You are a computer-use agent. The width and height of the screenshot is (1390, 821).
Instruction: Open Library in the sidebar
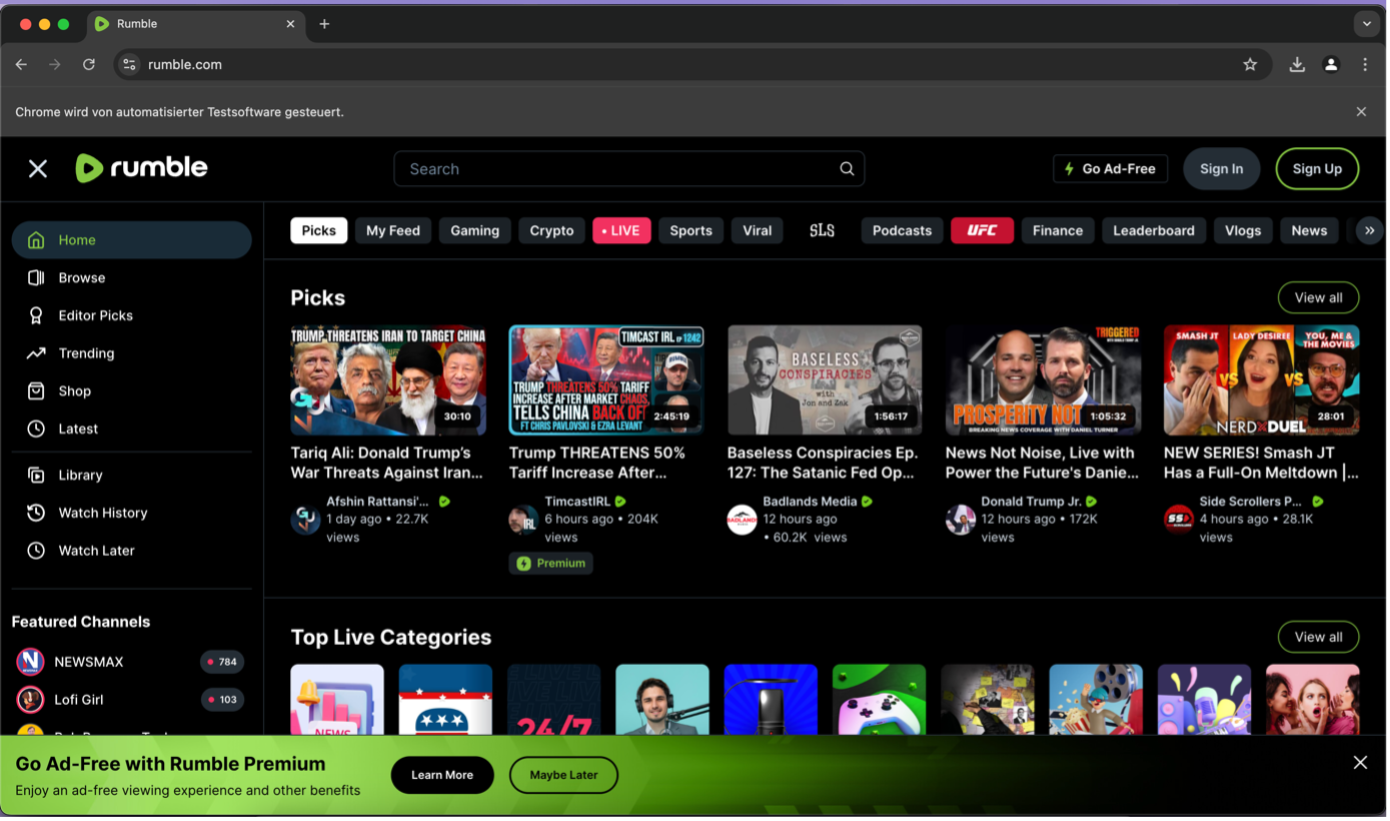click(x=132, y=476)
